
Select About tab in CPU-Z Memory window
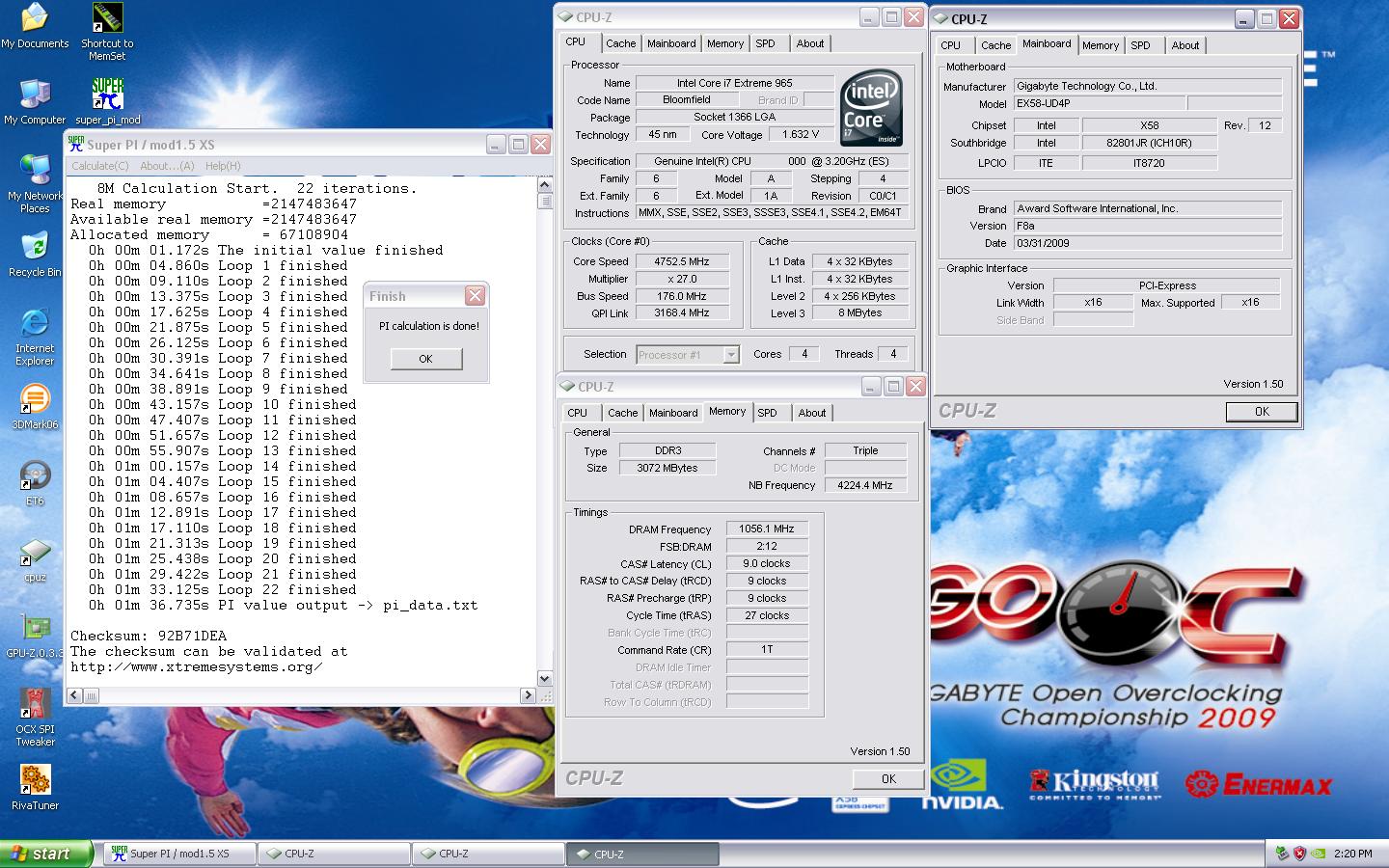click(812, 413)
